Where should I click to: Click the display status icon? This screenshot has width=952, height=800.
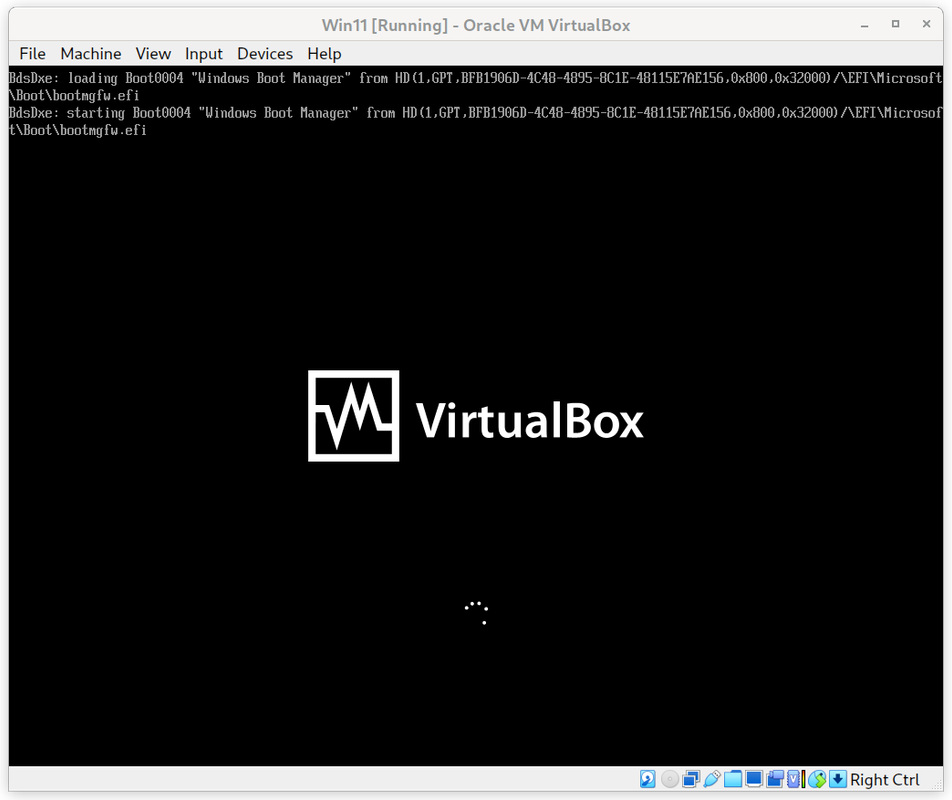pyautogui.click(x=754, y=779)
